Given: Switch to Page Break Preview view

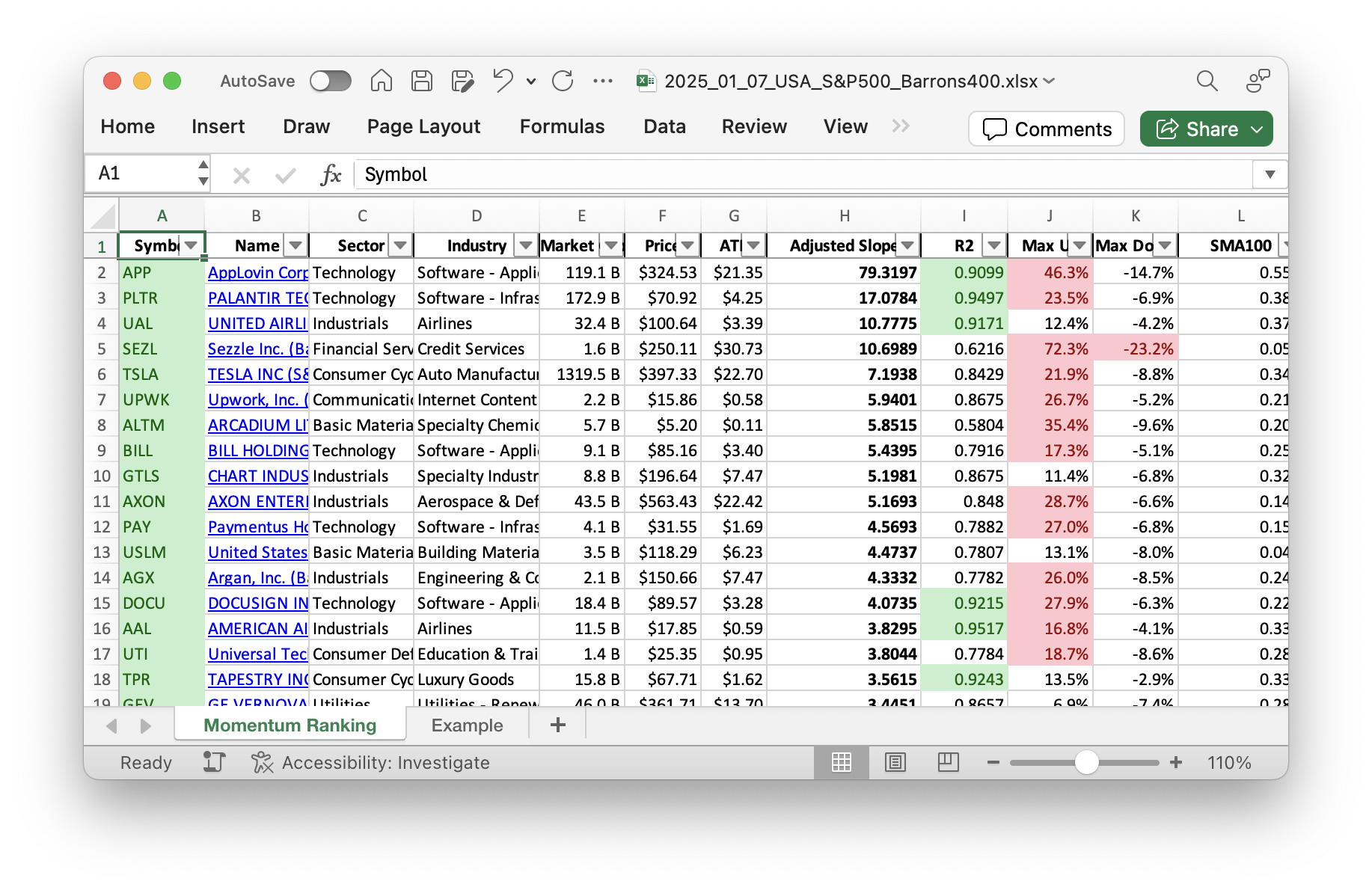Looking at the screenshot, I should pyautogui.click(x=948, y=762).
